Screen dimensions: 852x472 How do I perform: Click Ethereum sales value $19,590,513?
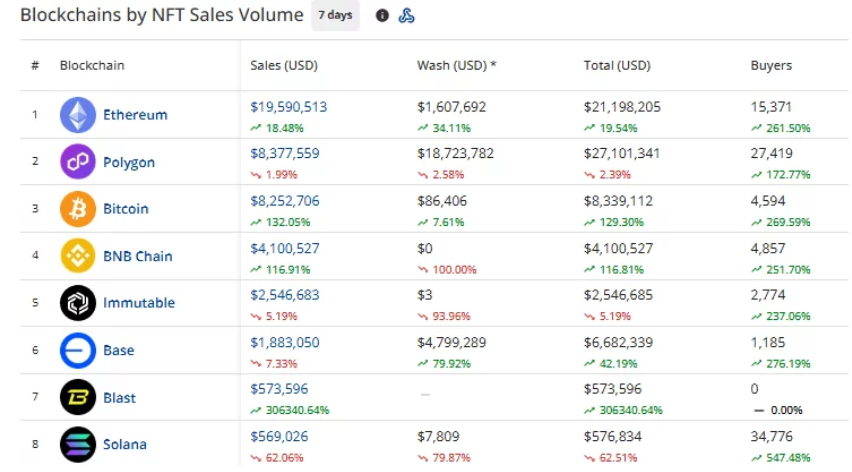click(289, 106)
